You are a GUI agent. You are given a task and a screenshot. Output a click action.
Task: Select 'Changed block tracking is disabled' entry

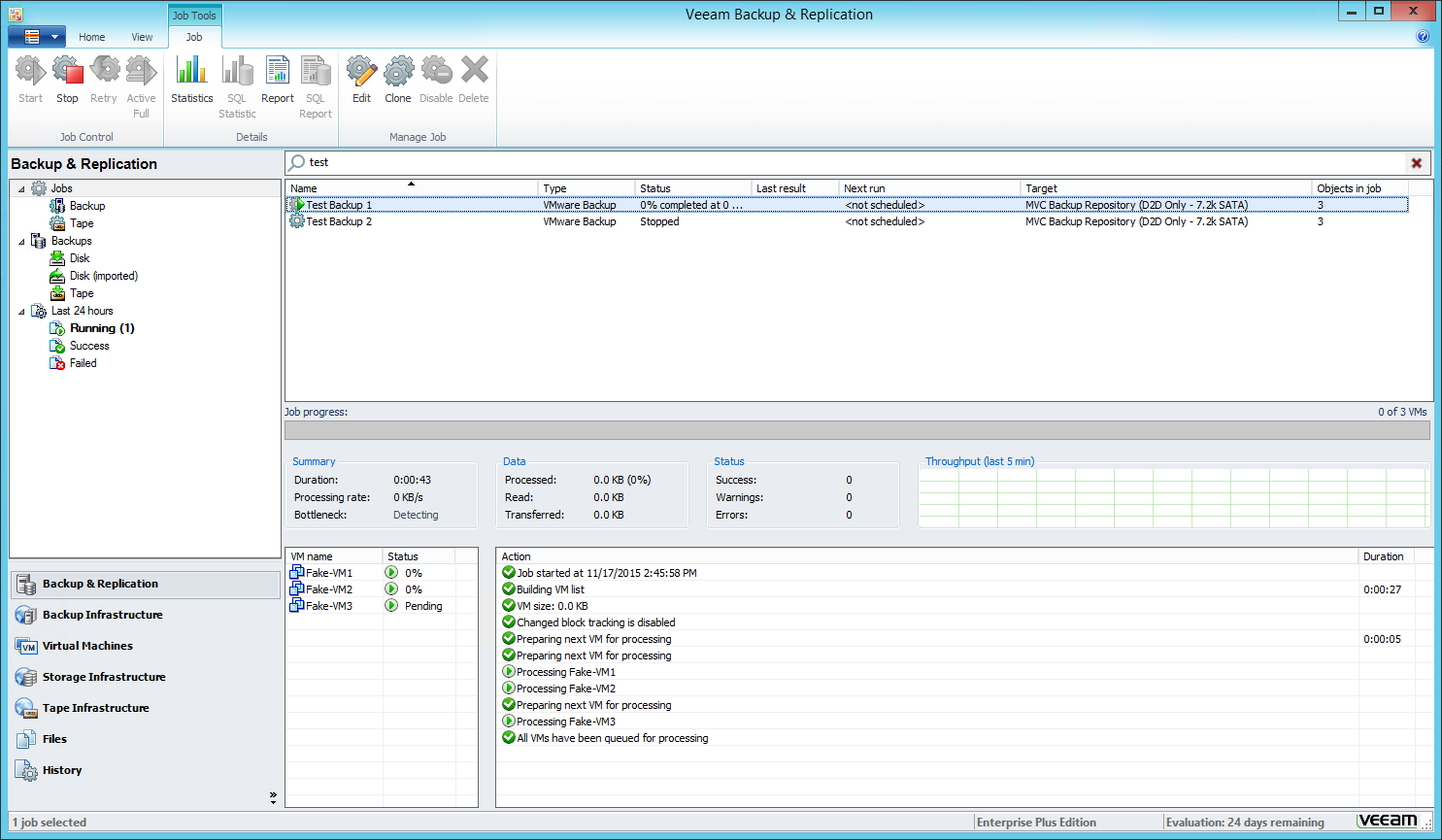tap(595, 622)
